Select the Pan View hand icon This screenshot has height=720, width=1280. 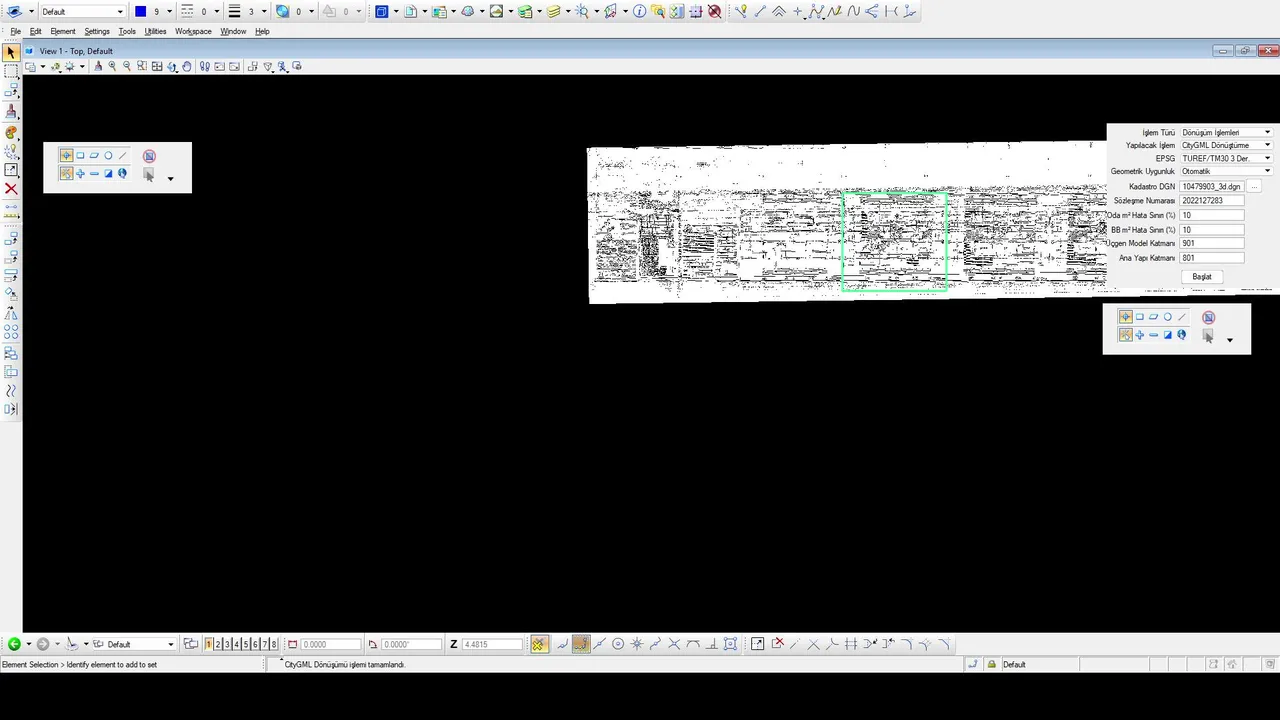tap(187, 66)
